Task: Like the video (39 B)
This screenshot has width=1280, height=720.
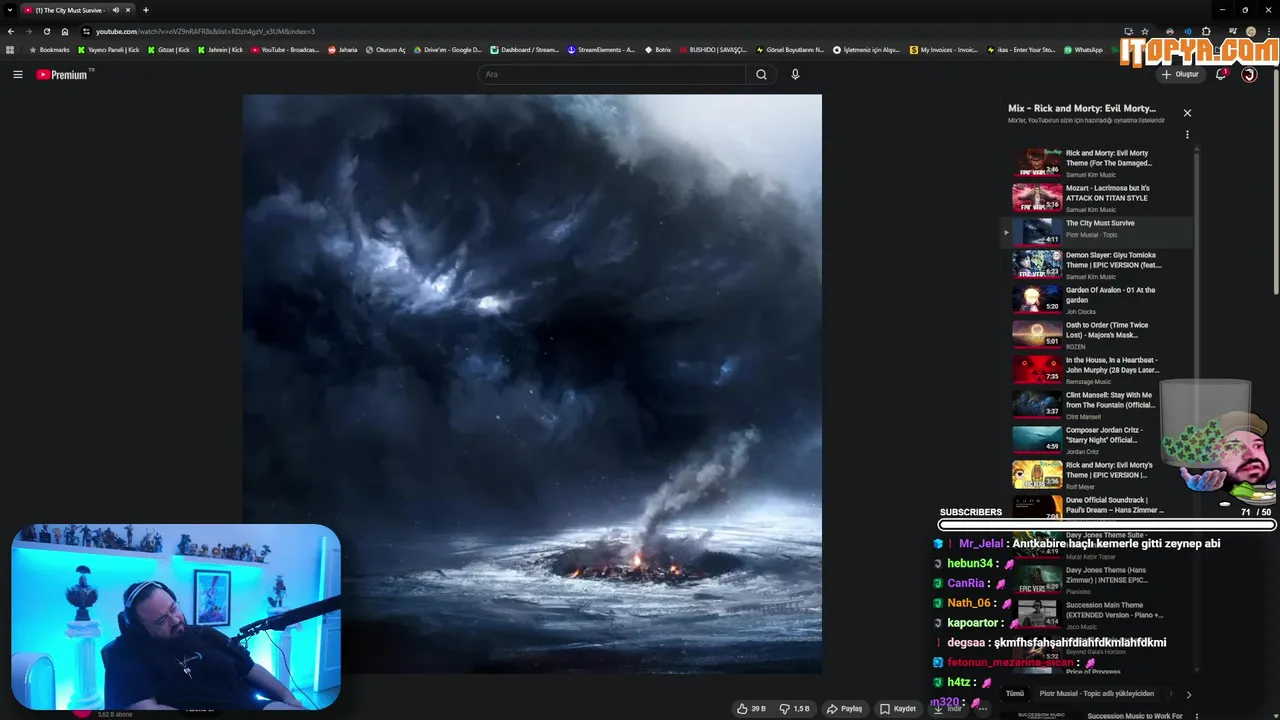Action: click(x=751, y=709)
